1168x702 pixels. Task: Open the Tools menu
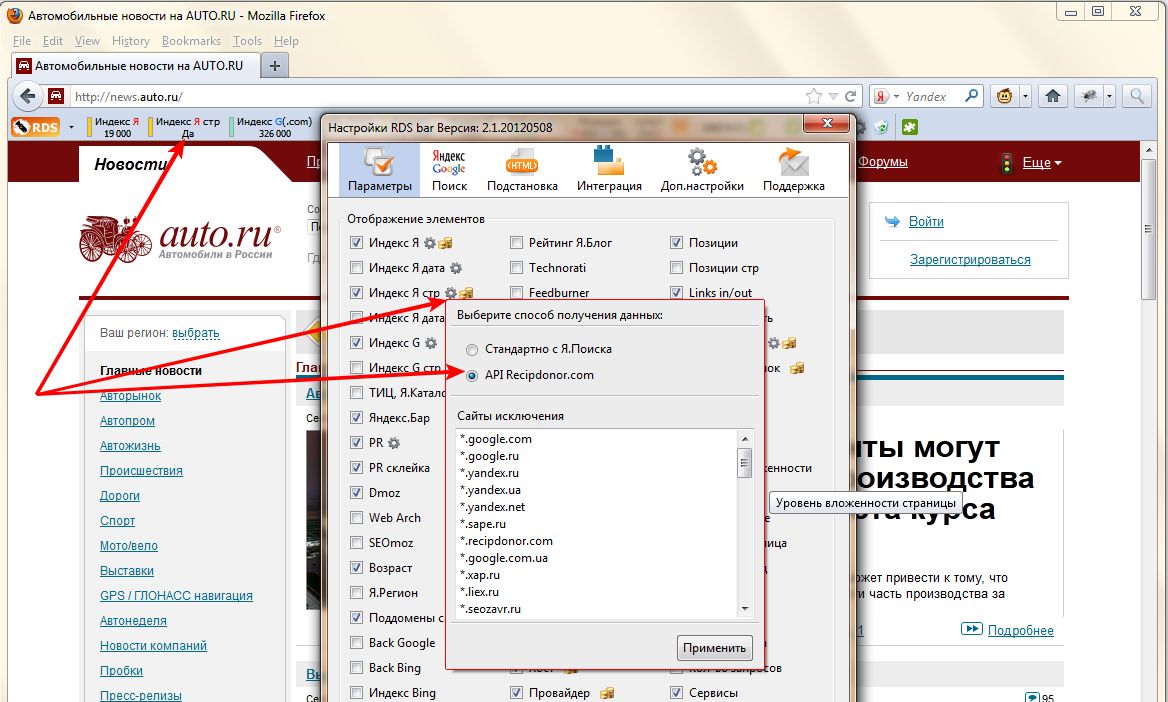tap(247, 41)
